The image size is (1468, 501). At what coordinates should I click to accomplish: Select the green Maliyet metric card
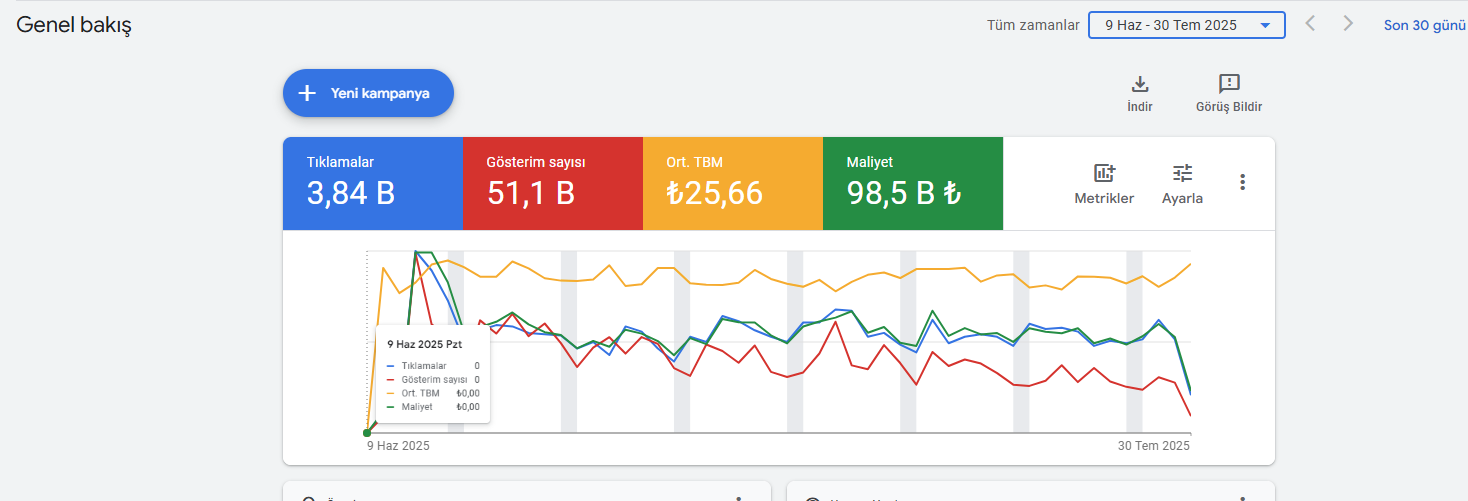(x=913, y=184)
